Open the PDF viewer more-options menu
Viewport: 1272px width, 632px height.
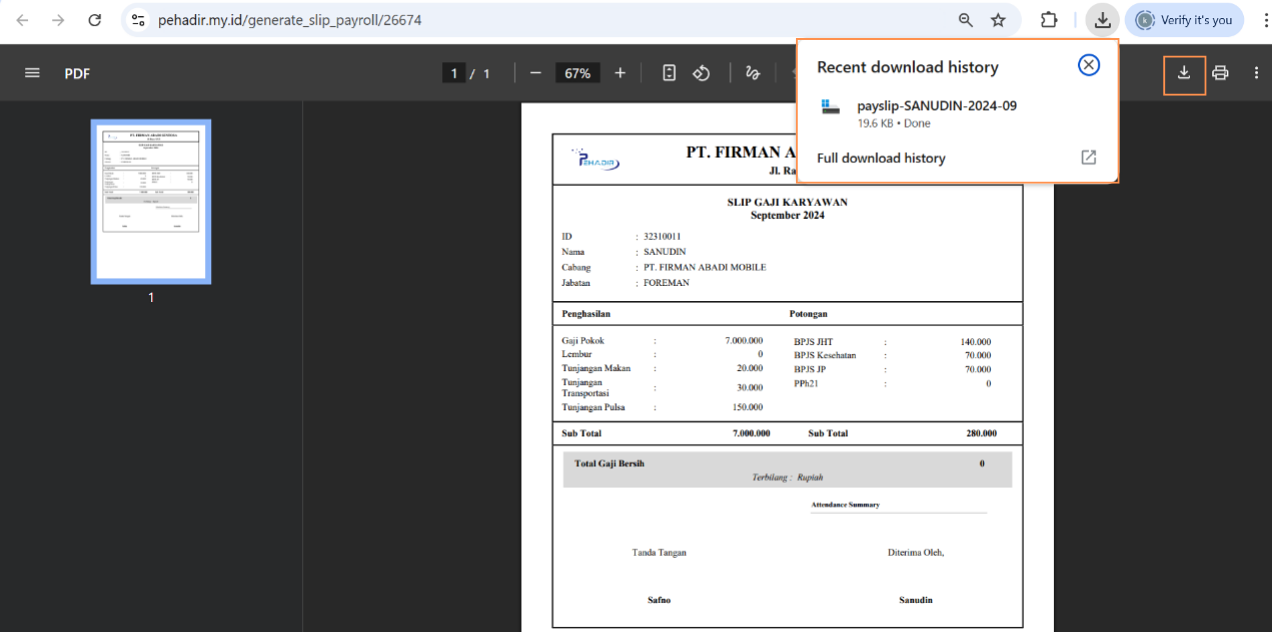[1256, 72]
